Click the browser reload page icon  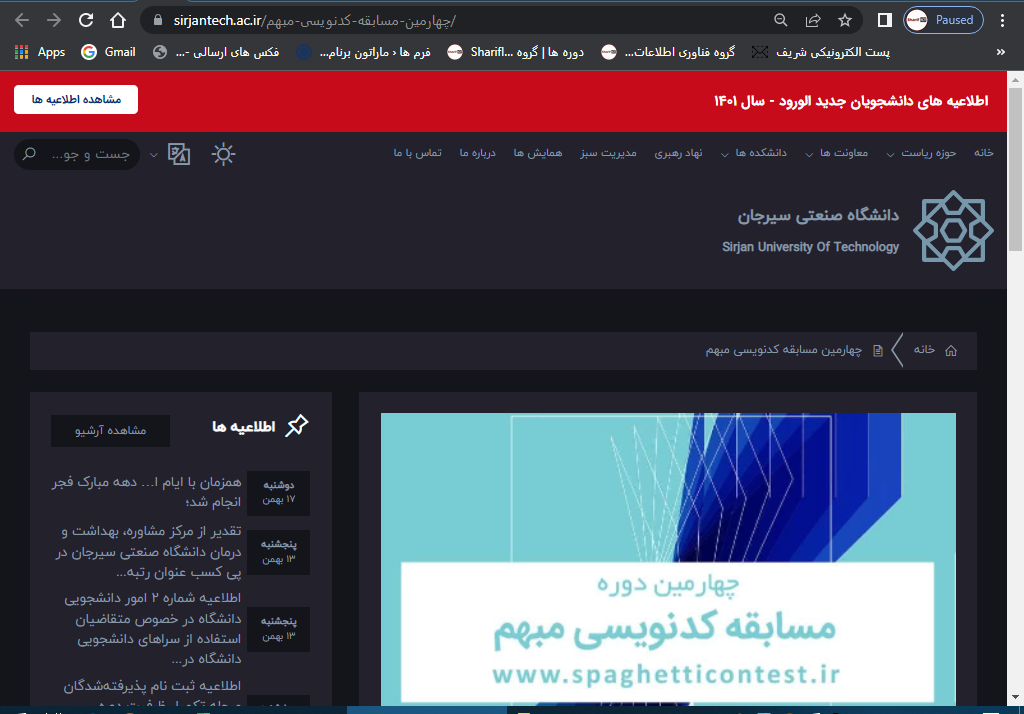click(86, 20)
